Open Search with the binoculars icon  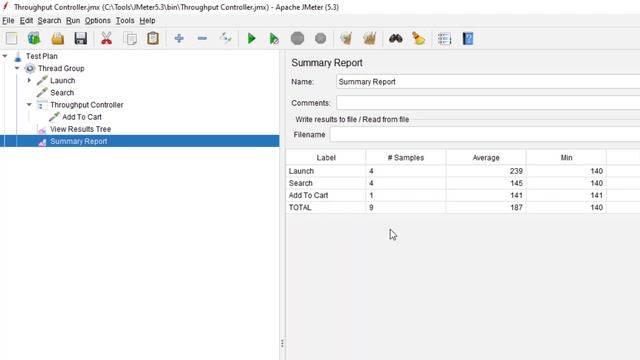pyautogui.click(x=396, y=38)
